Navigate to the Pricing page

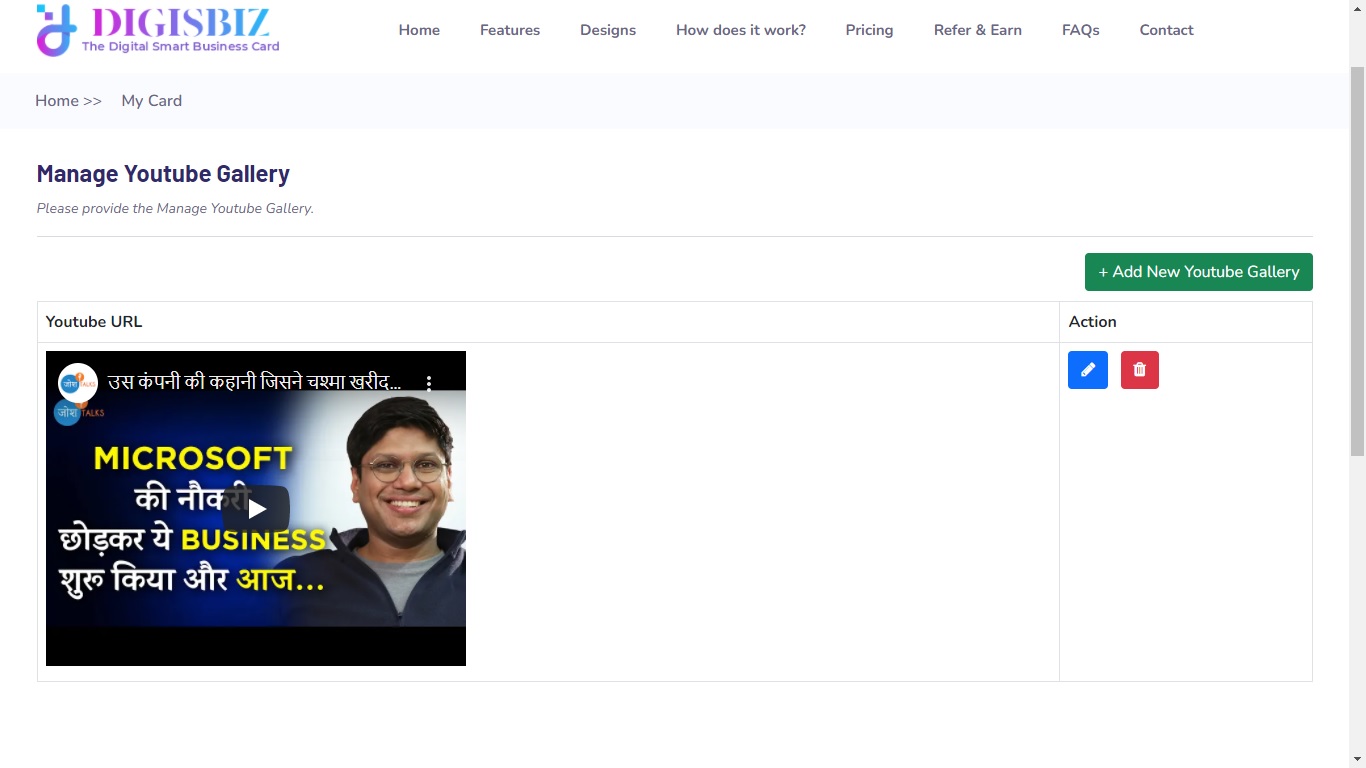tap(869, 30)
